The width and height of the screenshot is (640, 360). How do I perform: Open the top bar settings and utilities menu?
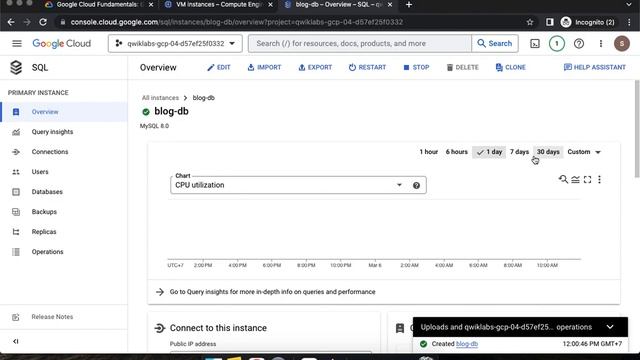pyautogui.click(x=601, y=44)
